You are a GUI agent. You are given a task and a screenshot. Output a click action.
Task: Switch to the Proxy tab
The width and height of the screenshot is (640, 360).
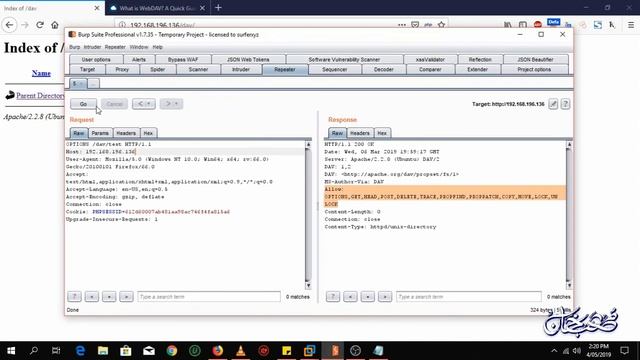click(x=122, y=69)
